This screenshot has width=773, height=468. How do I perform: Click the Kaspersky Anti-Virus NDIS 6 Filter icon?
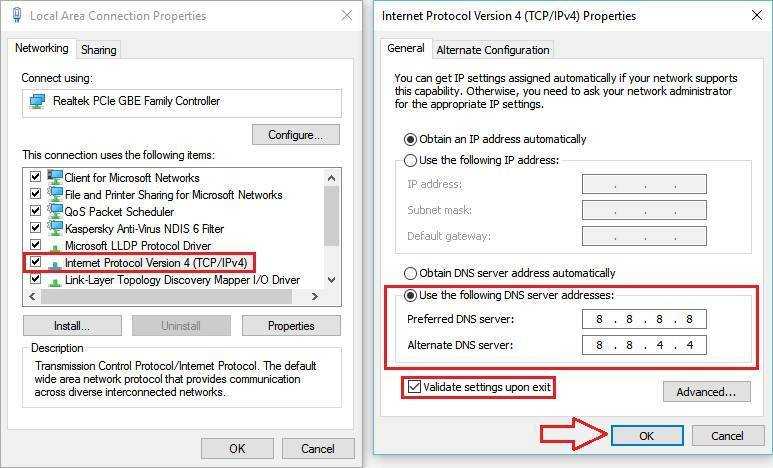[x=55, y=228]
